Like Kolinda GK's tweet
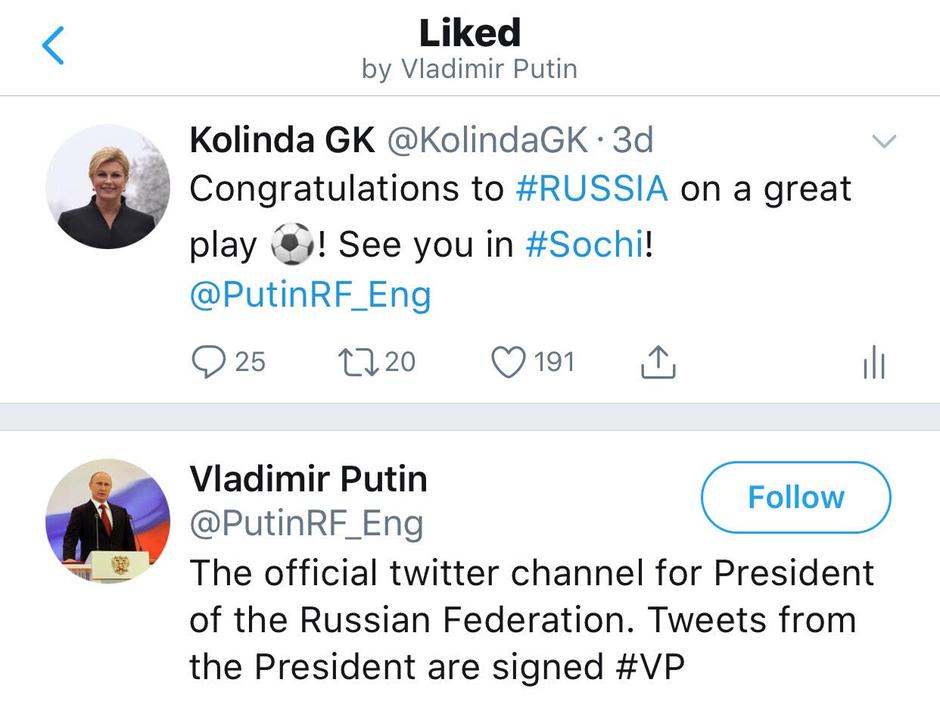940x717 pixels. click(x=510, y=363)
